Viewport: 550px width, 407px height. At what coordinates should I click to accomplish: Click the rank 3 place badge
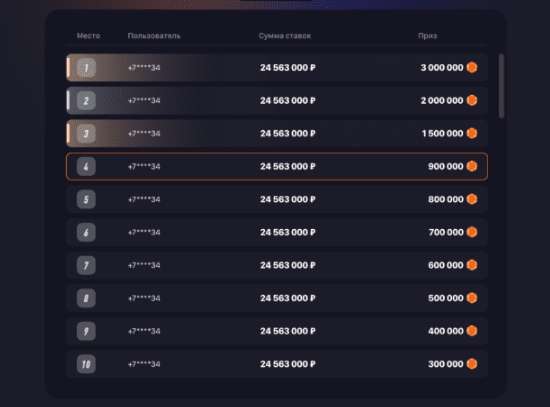[x=86, y=134]
